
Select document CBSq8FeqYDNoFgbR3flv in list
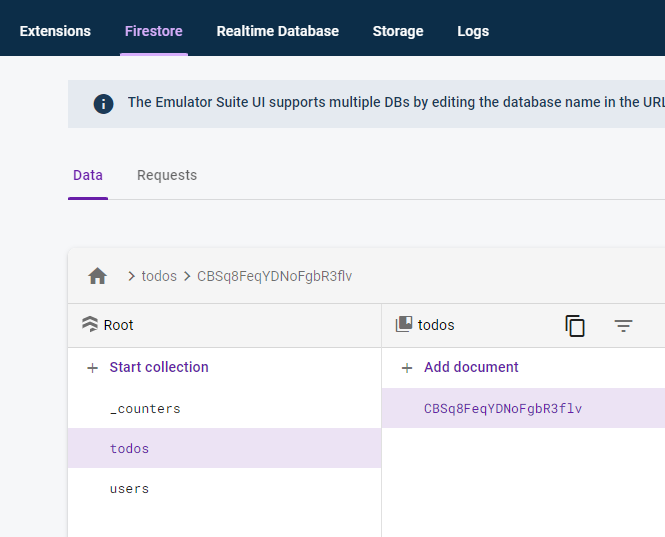click(523, 408)
